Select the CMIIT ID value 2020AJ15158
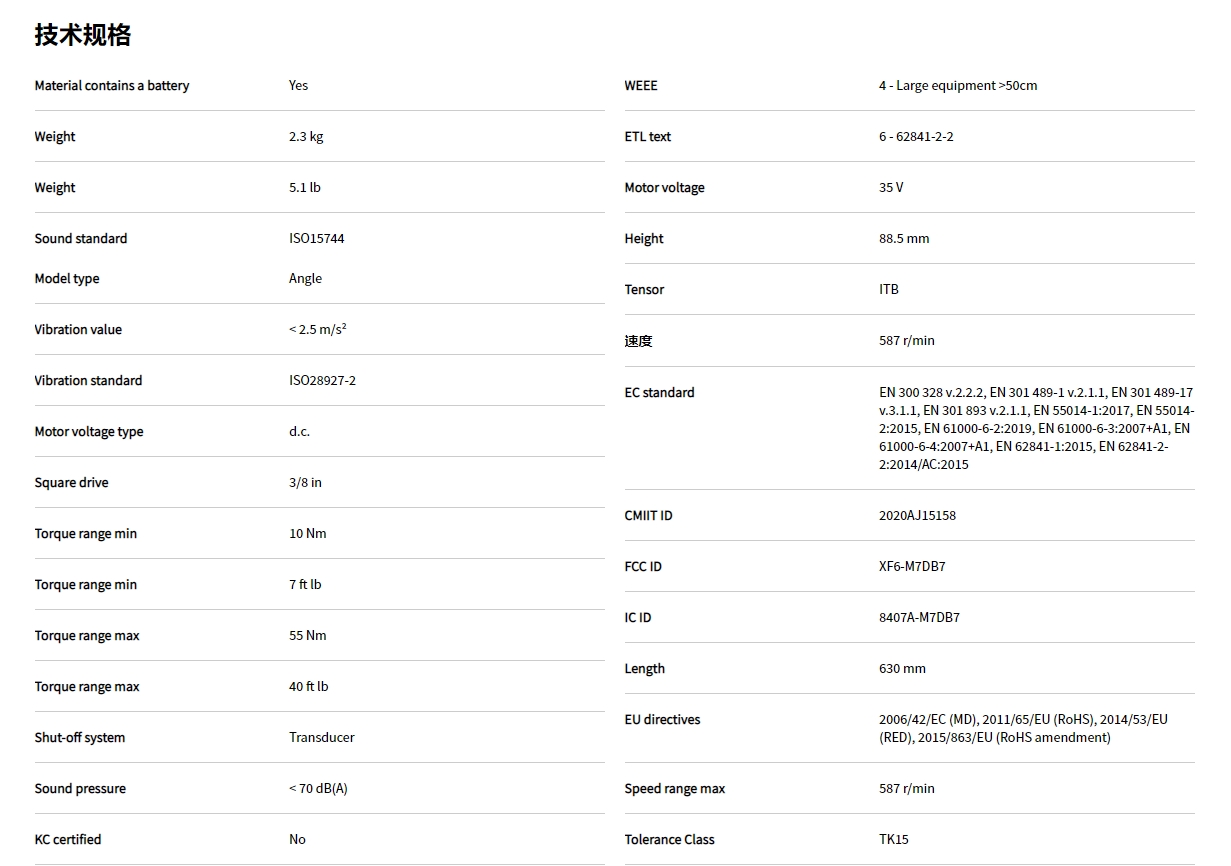The width and height of the screenshot is (1231, 866). [x=917, y=516]
